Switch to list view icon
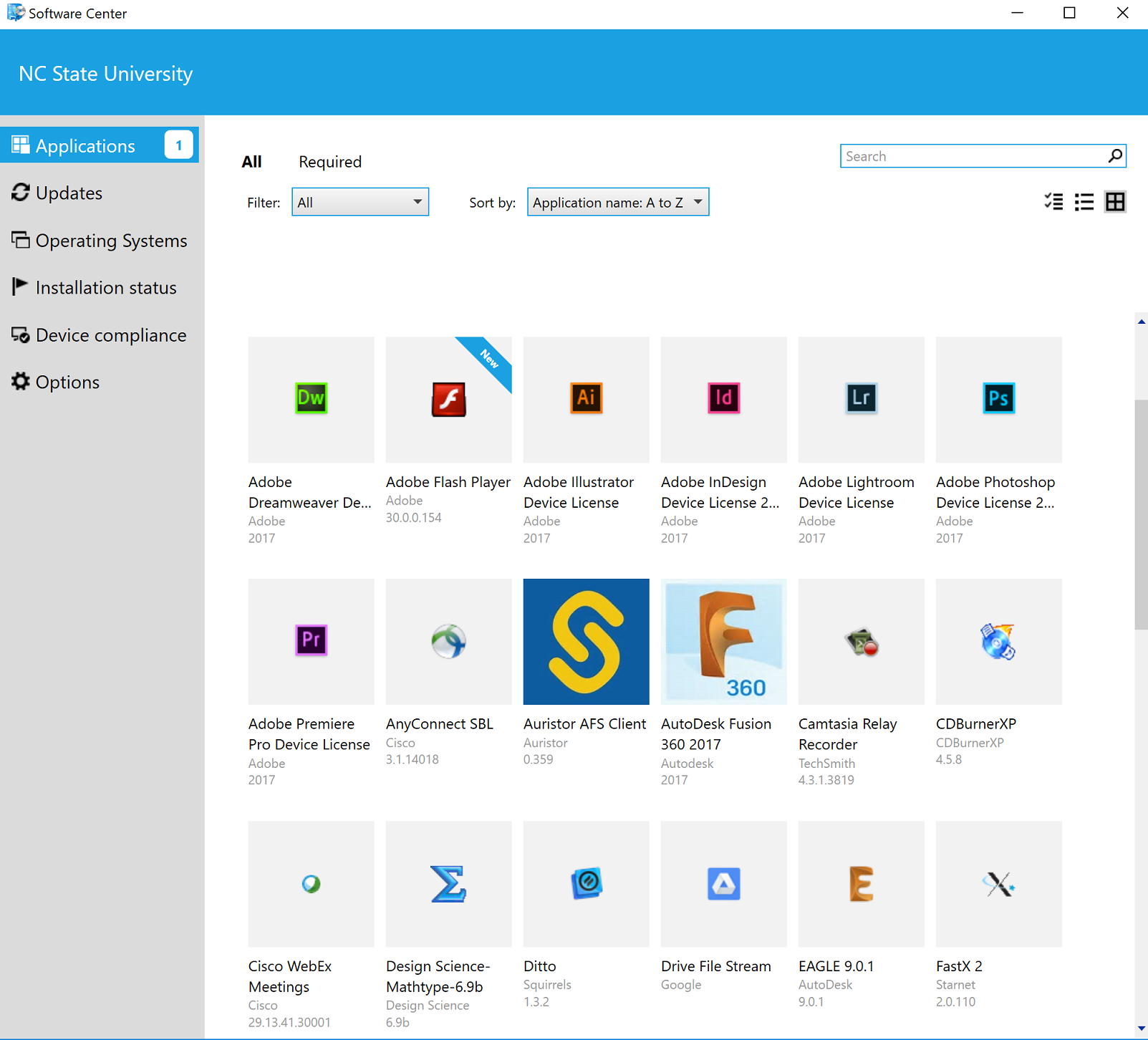Image resolution: width=1148 pixels, height=1040 pixels. pos(1084,202)
